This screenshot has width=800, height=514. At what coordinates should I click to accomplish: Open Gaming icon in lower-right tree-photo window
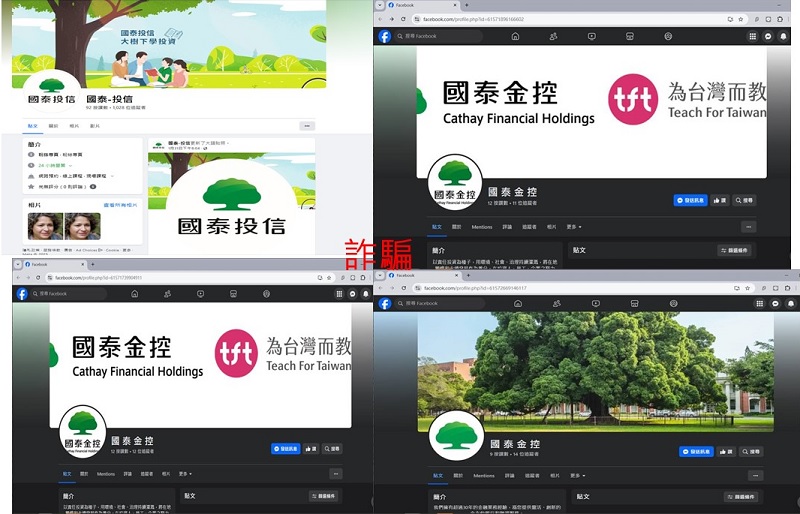click(673, 303)
